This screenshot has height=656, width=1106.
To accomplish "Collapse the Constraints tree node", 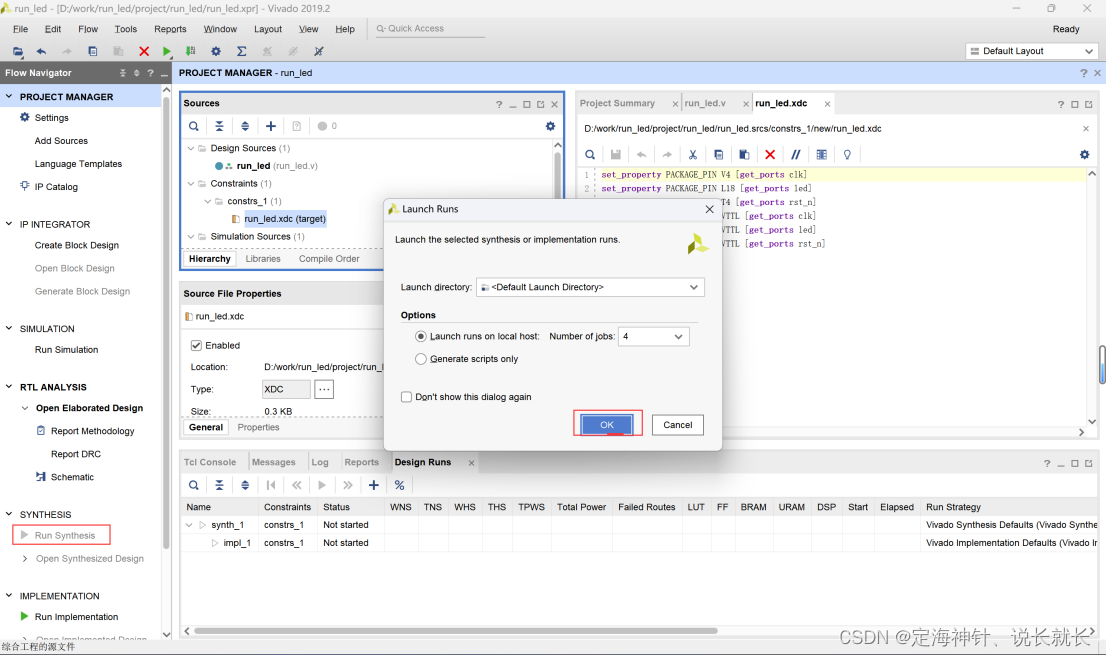I will (x=190, y=183).
